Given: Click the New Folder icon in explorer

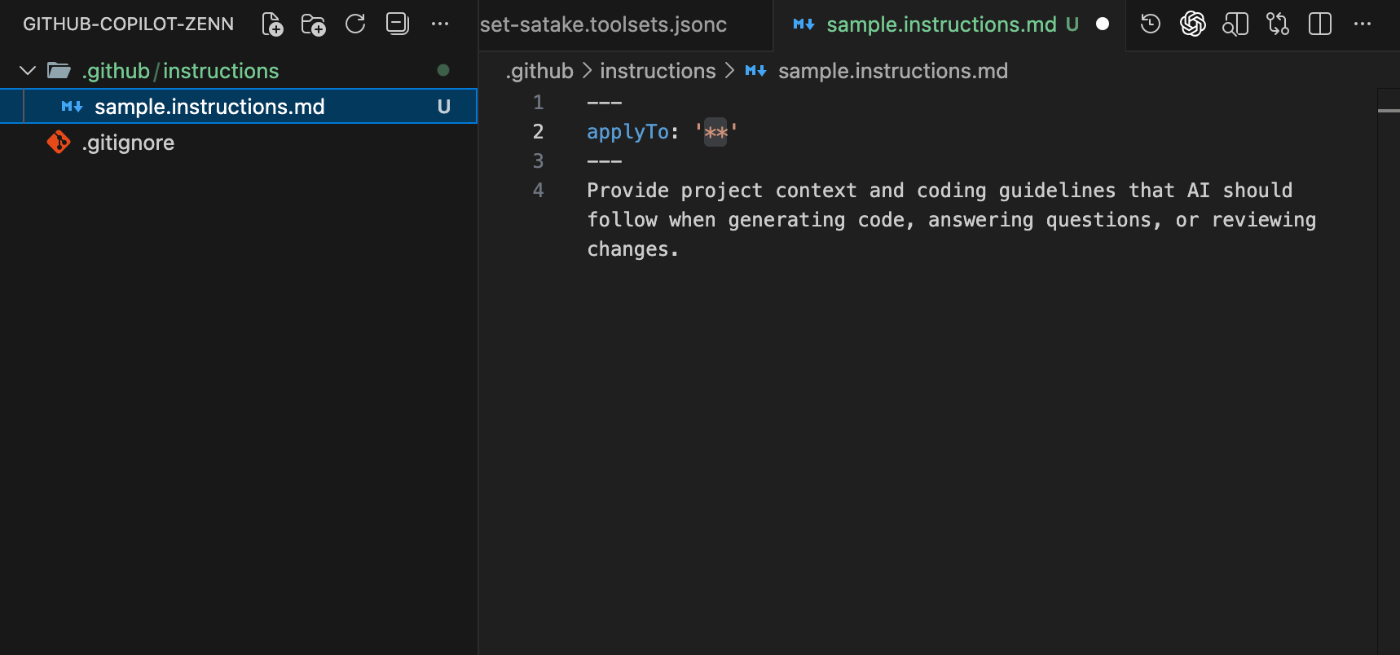Looking at the screenshot, I should click(x=313, y=24).
